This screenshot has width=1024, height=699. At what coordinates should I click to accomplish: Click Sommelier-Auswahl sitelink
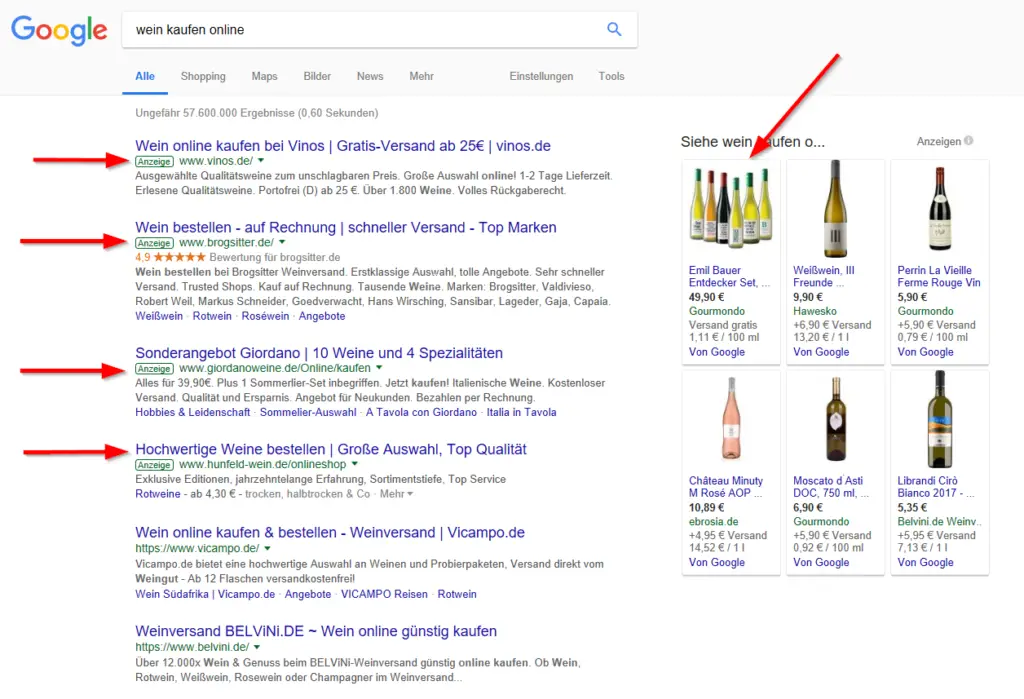(308, 412)
